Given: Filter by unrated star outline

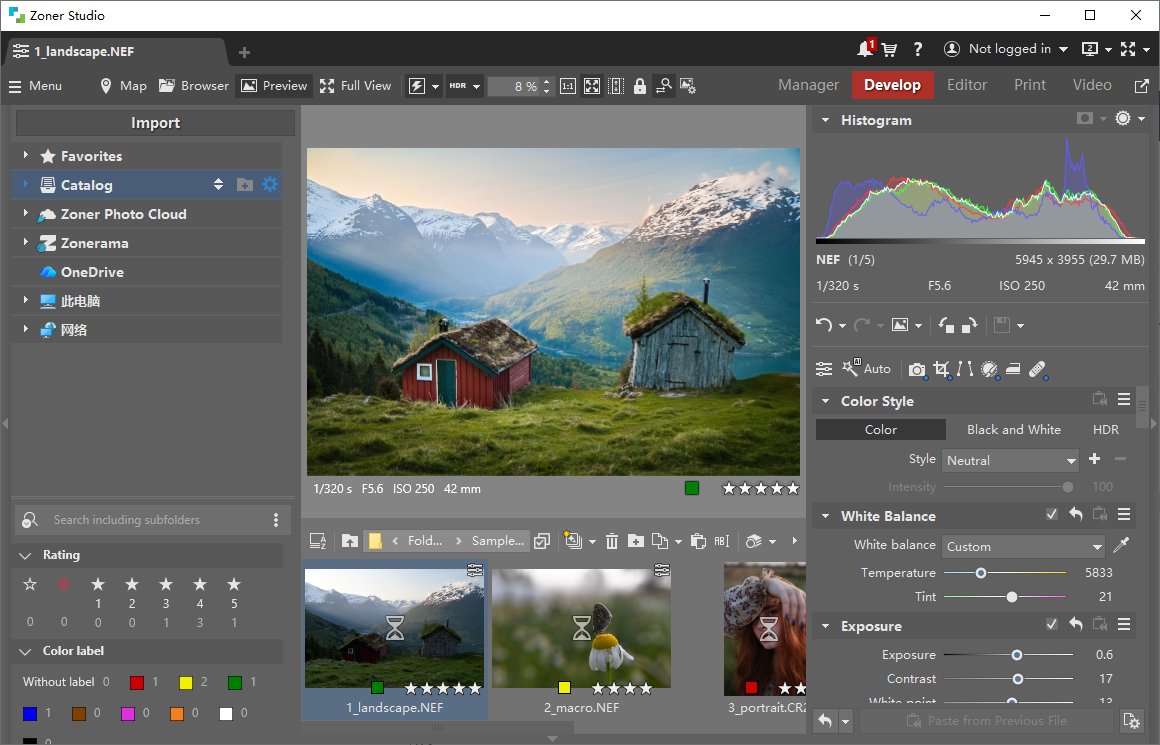Looking at the screenshot, I should [x=30, y=584].
